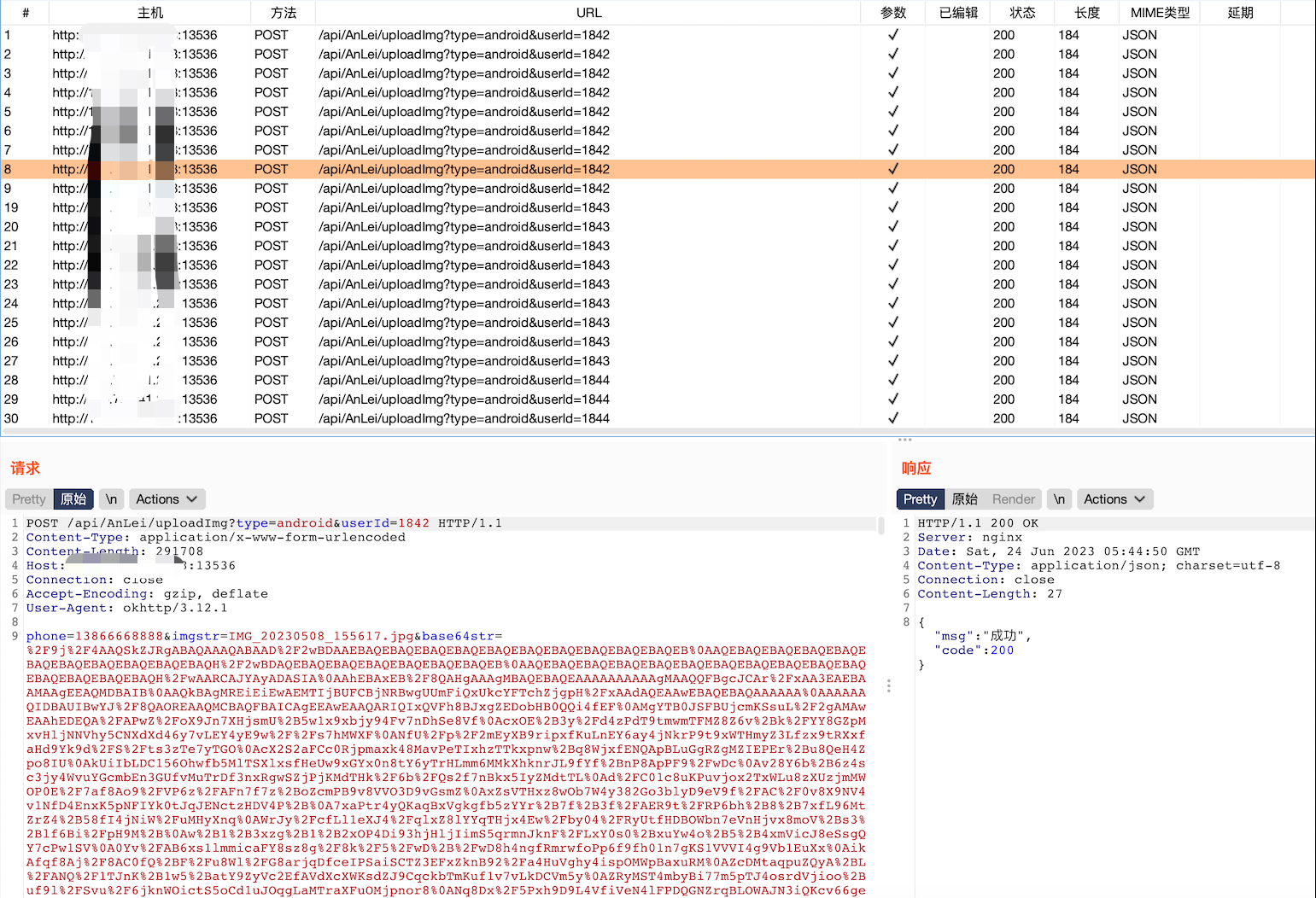Select request row number 22

click(x=658, y=265)
